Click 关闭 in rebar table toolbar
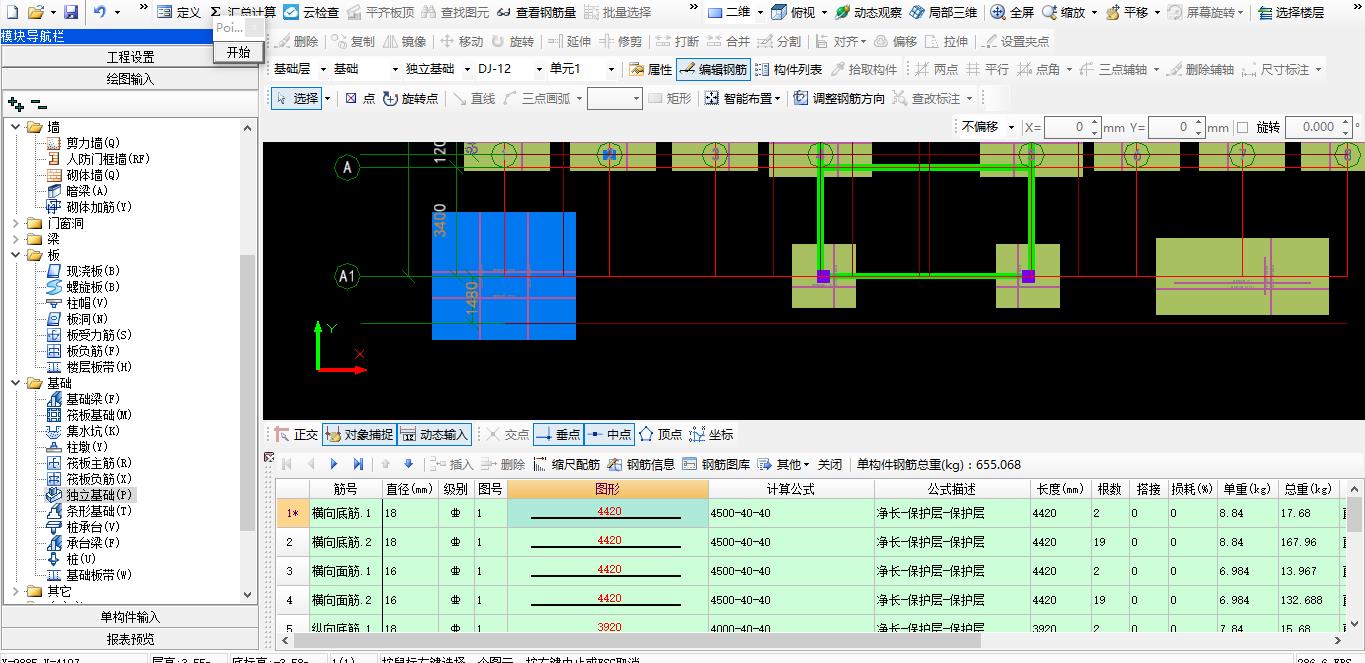The image size is (1365, 663). pos(829,465)
